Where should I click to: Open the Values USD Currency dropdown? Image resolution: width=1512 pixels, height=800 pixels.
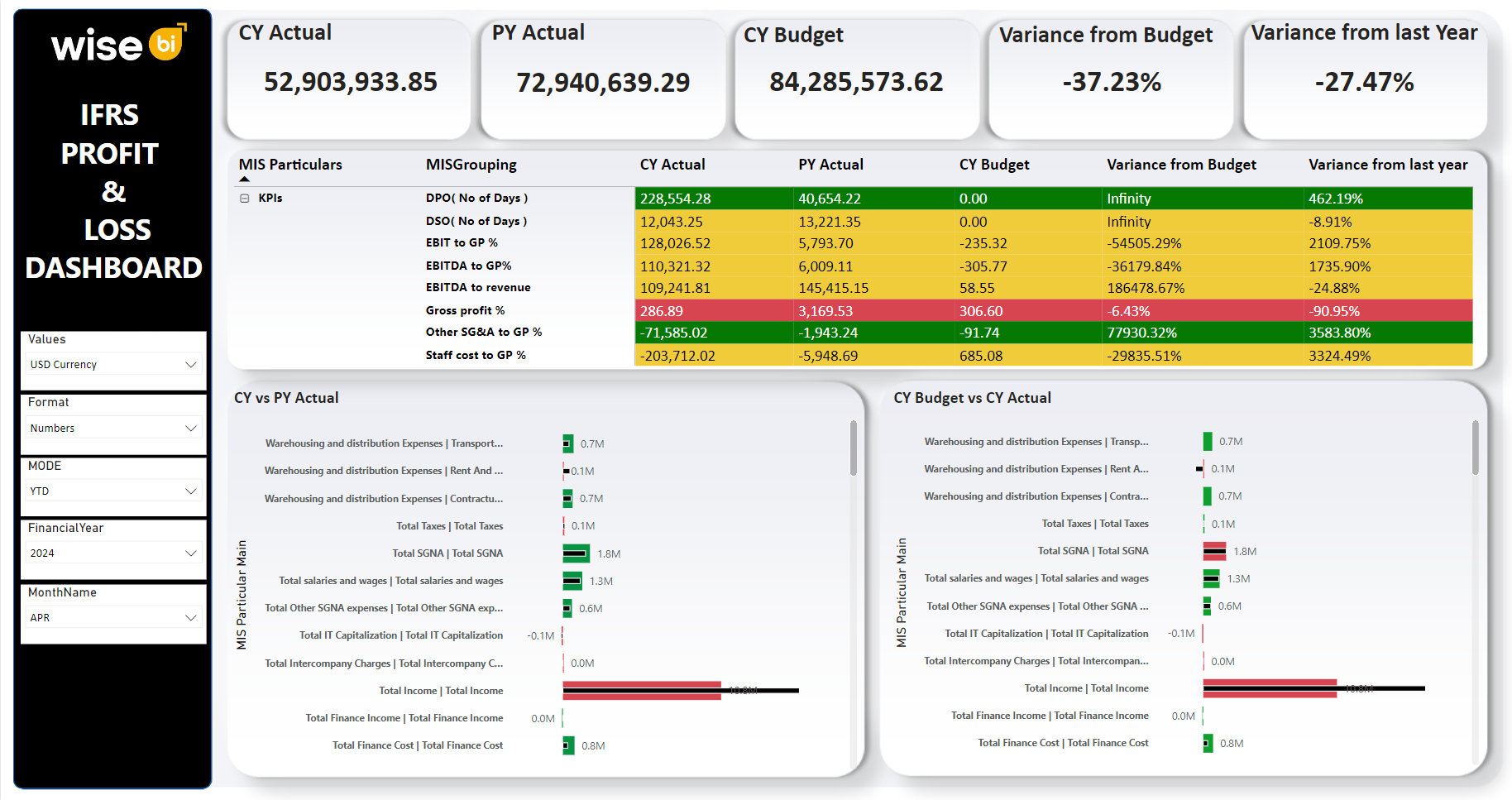113,365
